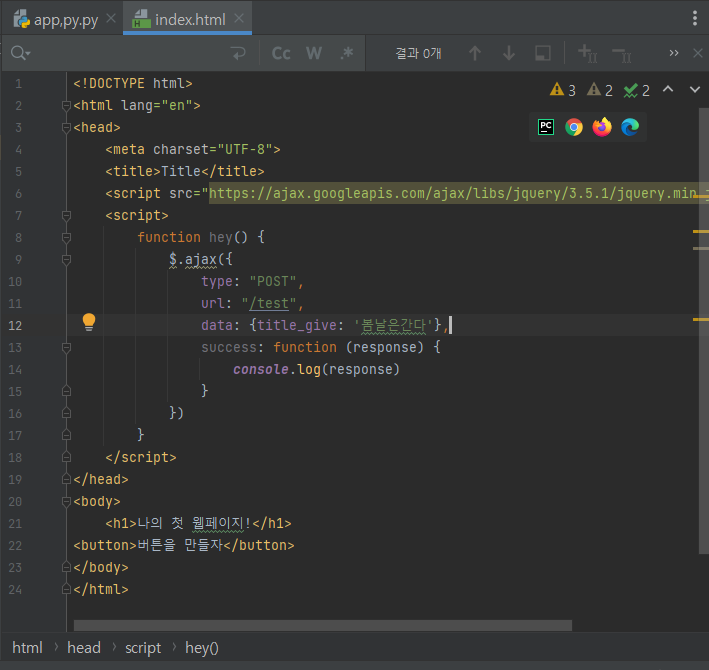Click the '<title>Title</title>' line

[184, 171]
